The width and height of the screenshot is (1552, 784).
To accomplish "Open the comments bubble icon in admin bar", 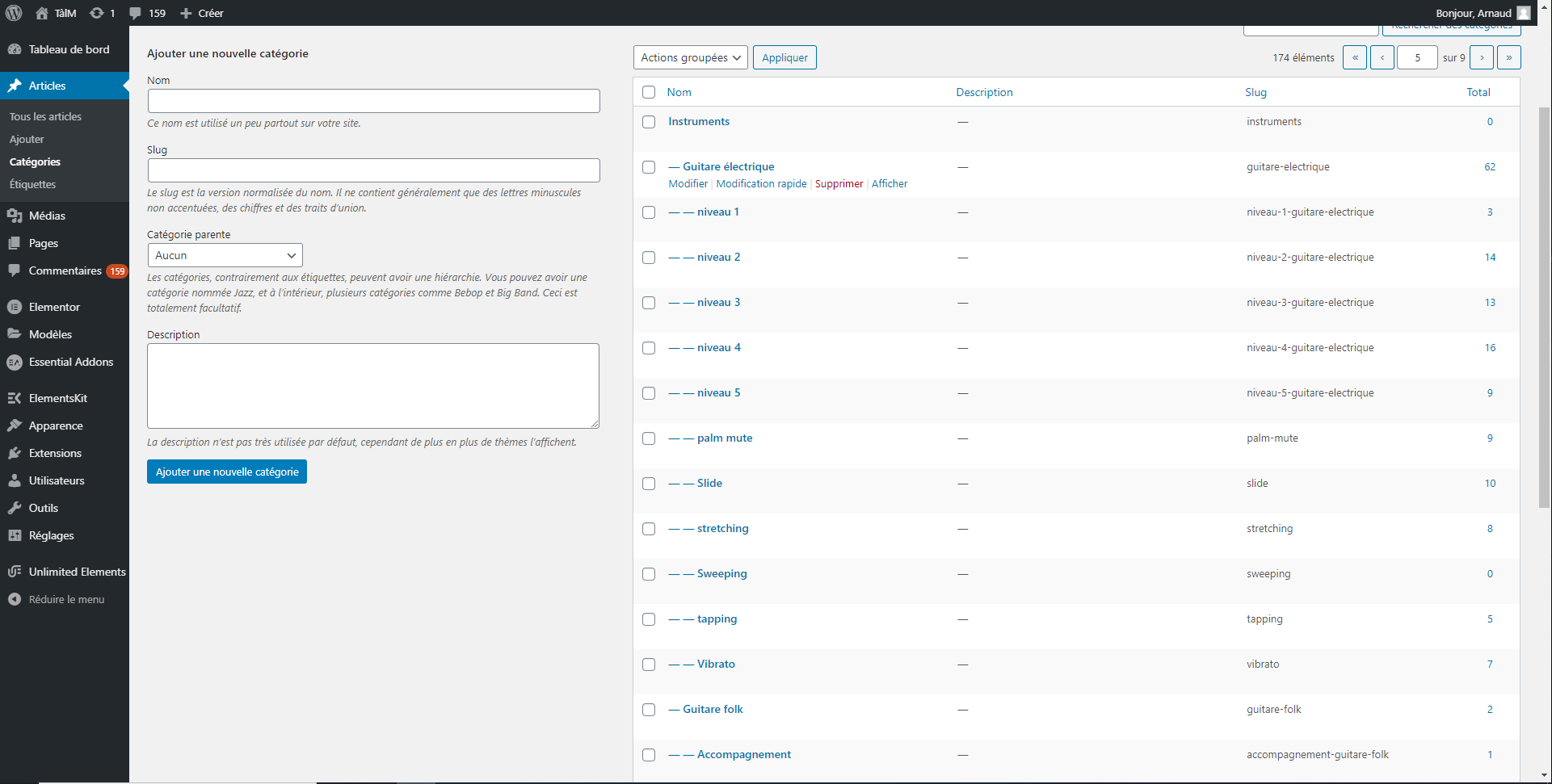I will point(136,13).
